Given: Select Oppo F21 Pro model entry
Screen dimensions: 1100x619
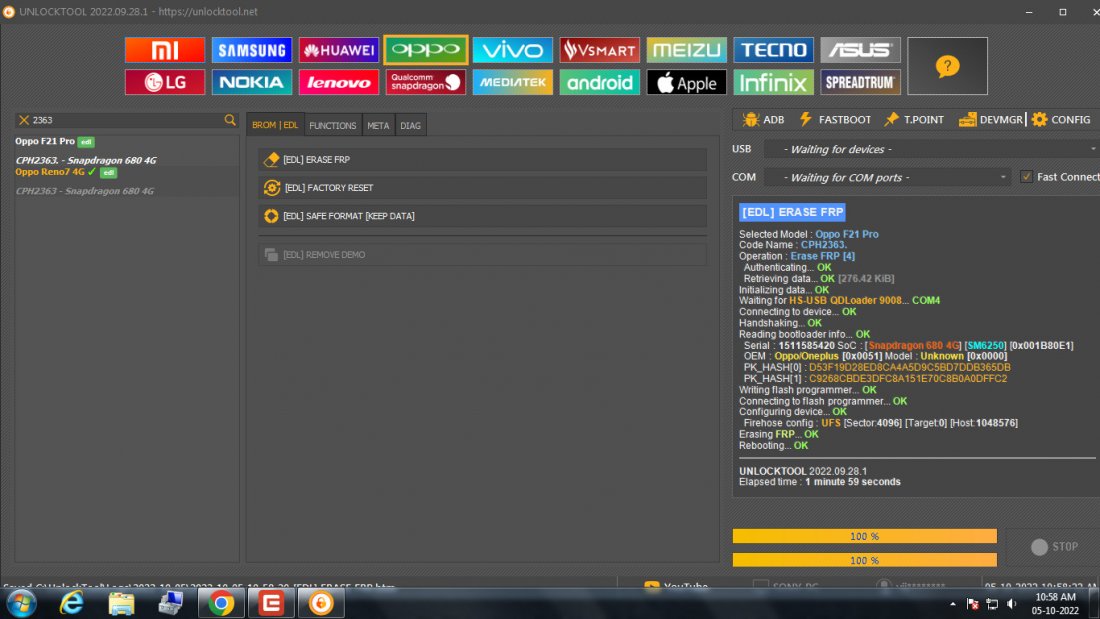Looking at the screenshot, I should (x=55, y=141).
